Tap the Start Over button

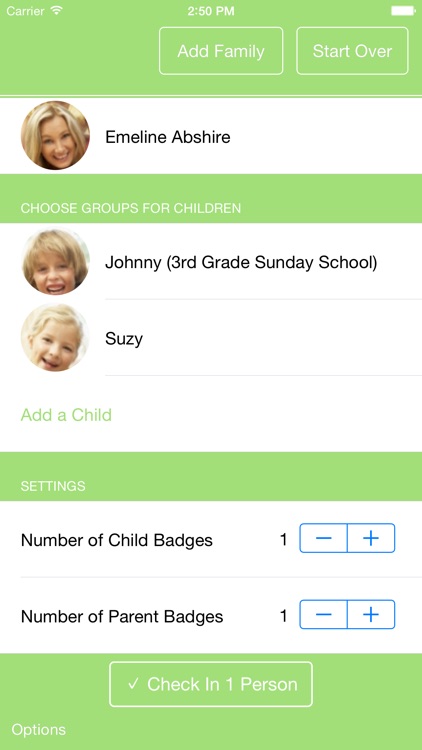(x=352, y=51)
